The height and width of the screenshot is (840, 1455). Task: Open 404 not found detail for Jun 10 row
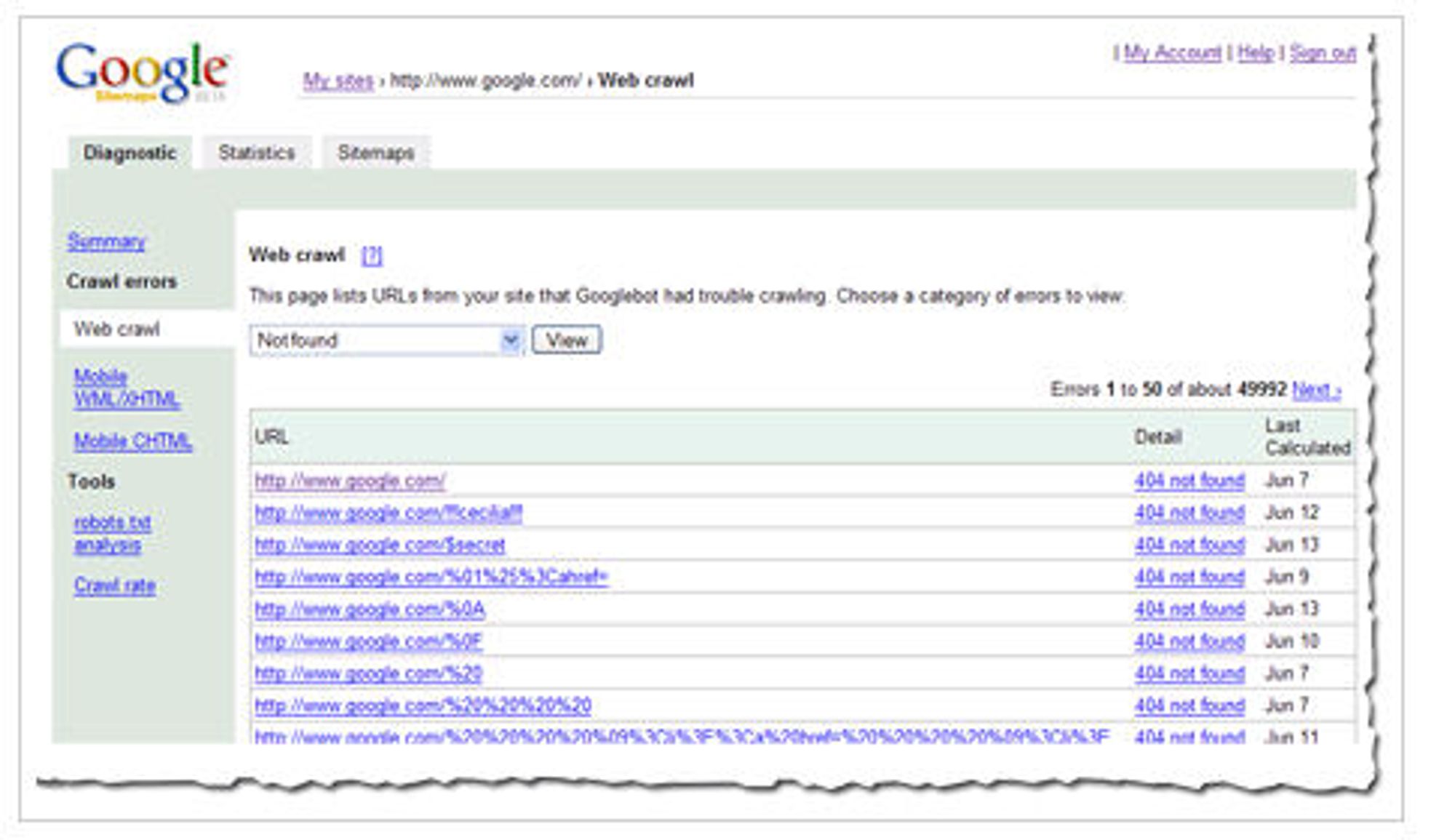1189,641
